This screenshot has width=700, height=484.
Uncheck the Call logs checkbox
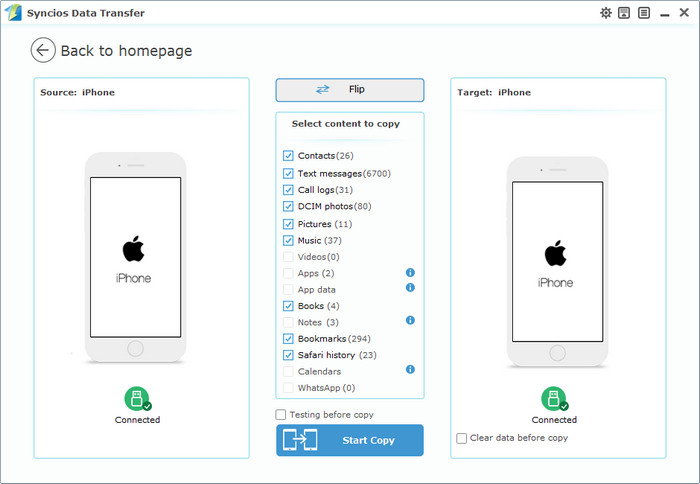coord(288,190)
